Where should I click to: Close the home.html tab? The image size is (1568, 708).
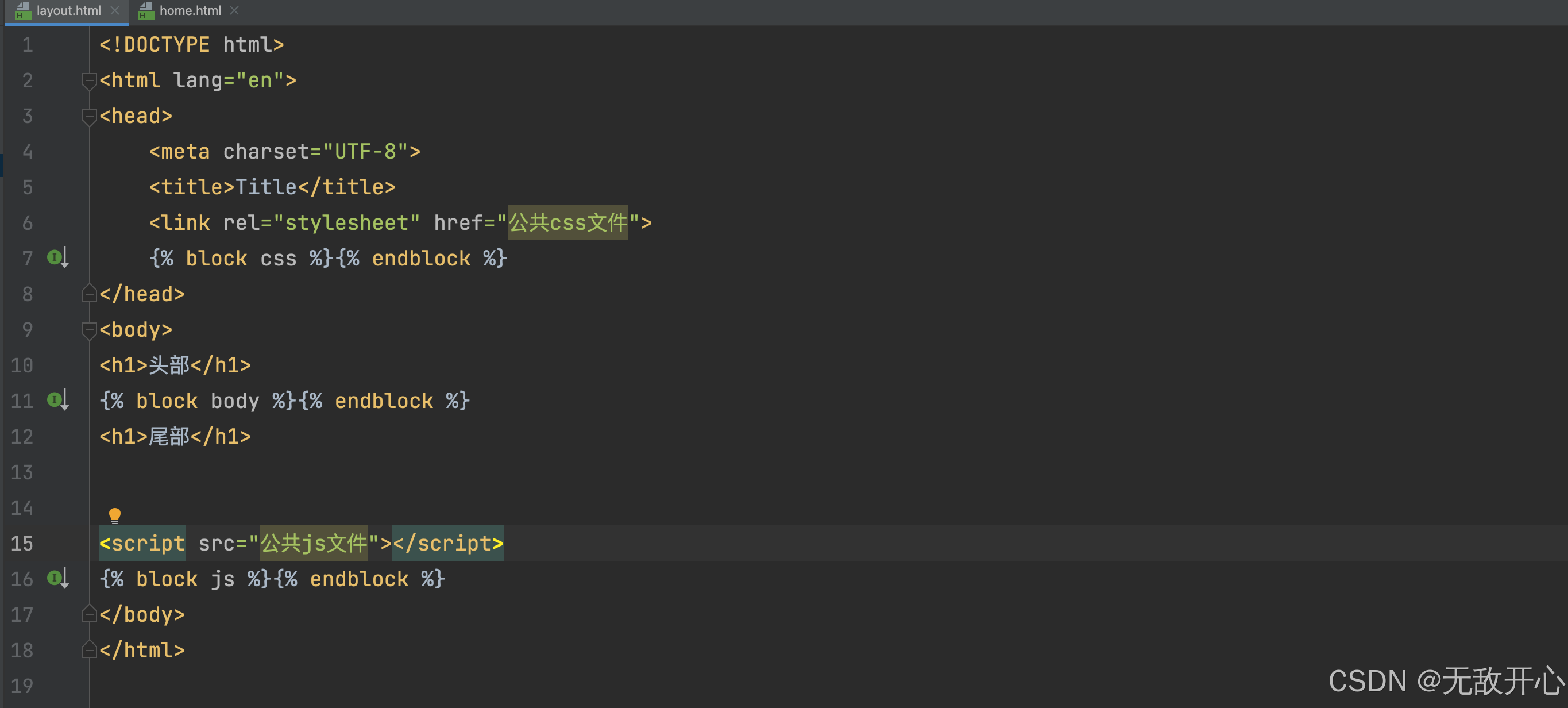234,11
